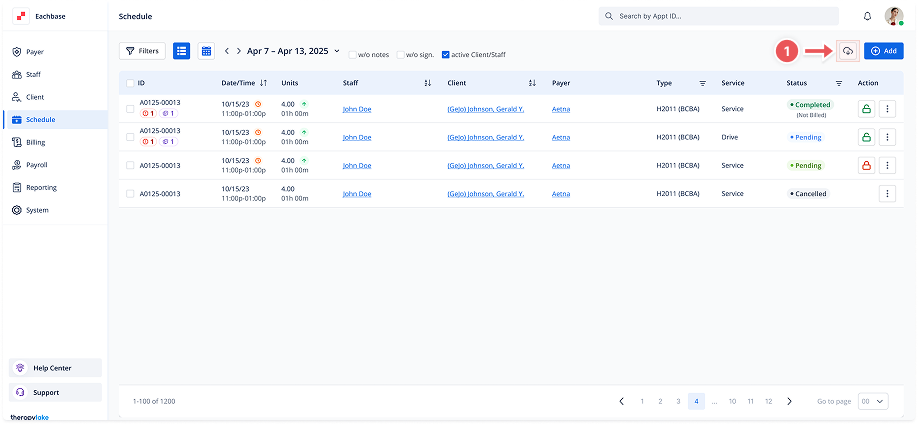Check the select-all checkbox beside ID header
The image size is (918, 425).
coord(130,83)
